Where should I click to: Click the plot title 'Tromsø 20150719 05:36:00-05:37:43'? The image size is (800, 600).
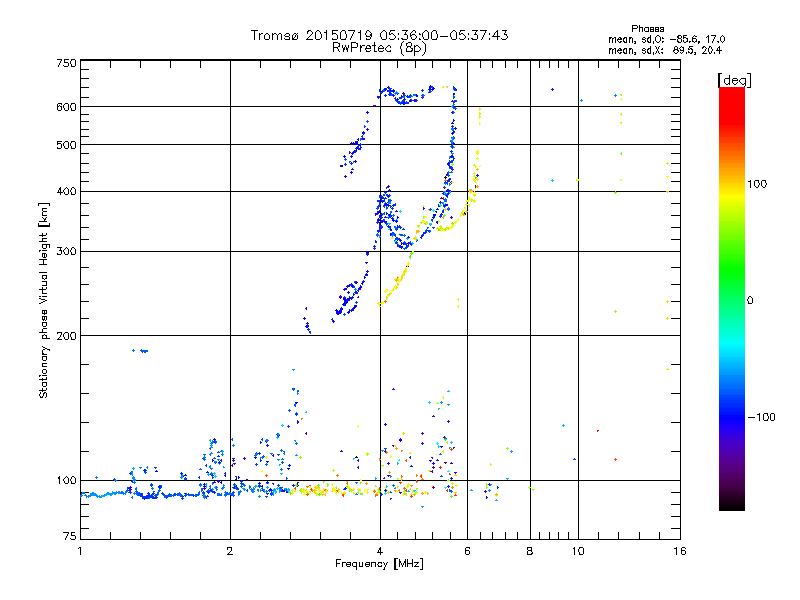click(x=379, y=35)
